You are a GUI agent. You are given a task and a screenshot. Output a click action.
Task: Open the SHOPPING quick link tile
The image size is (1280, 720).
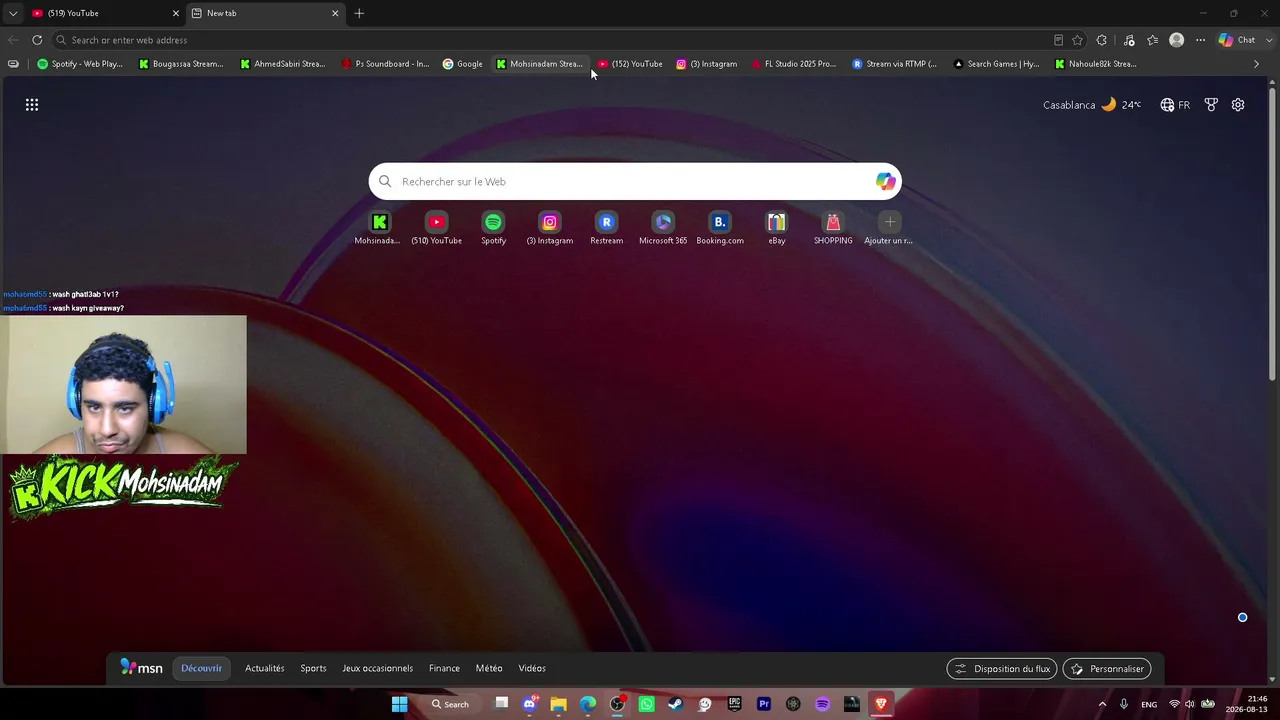tap(833, 227)
